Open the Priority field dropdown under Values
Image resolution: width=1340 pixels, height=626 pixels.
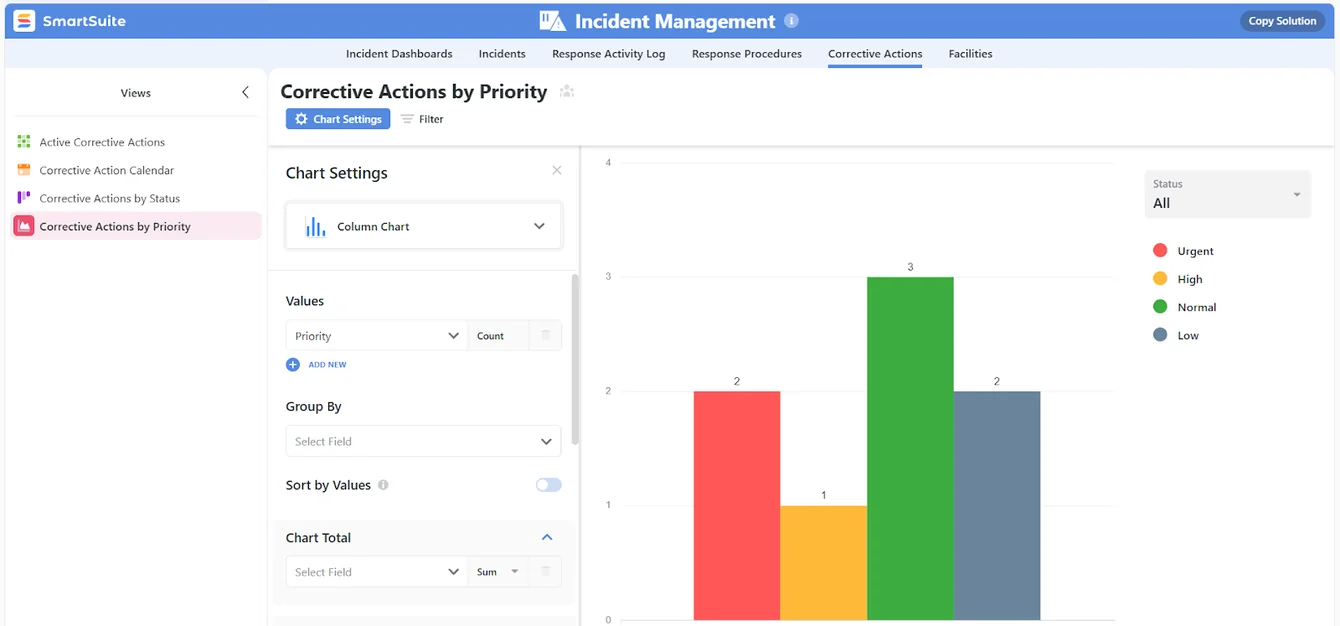(377, 336)
